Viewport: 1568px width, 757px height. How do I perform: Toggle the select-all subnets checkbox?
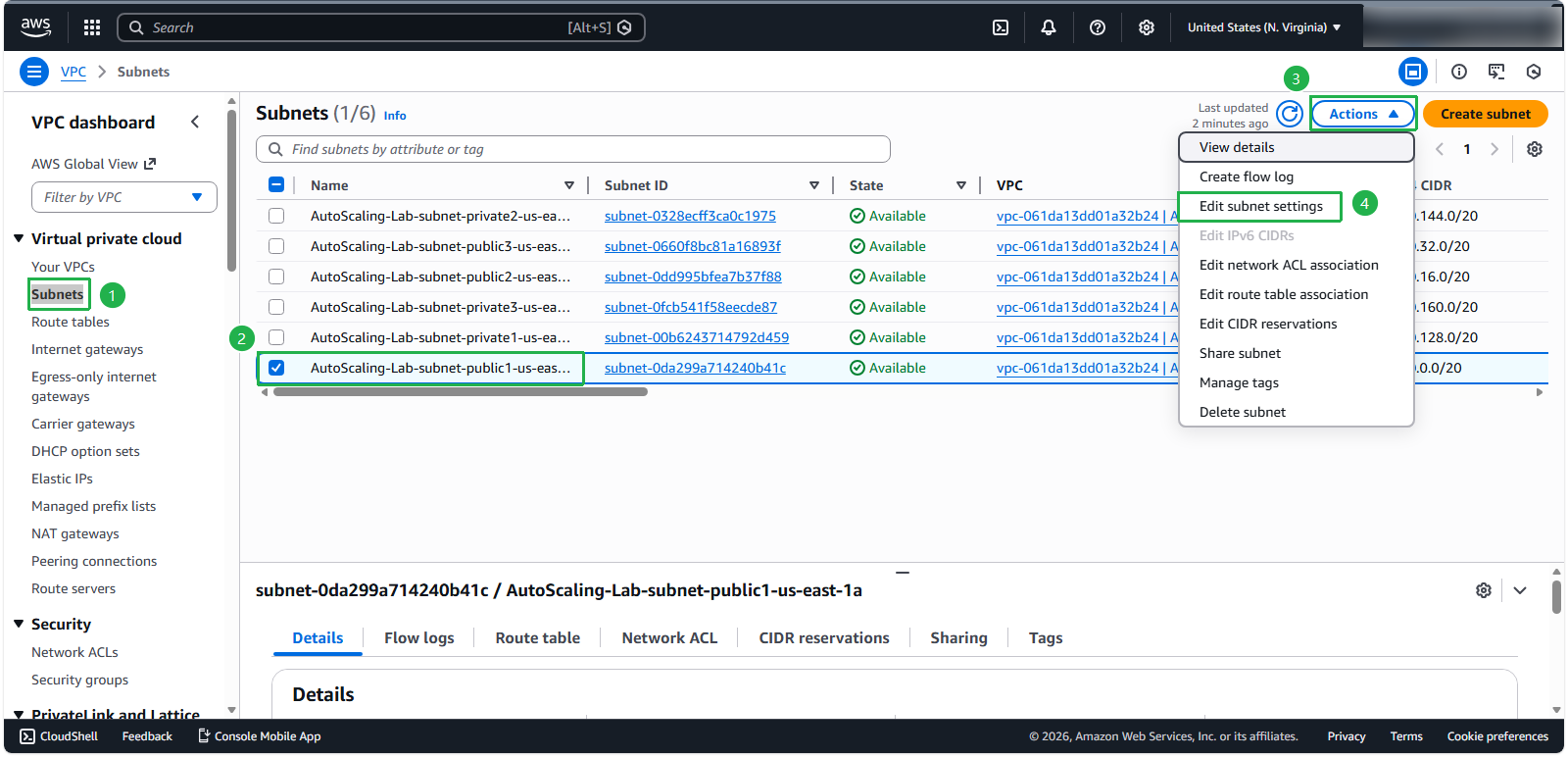pos(276,184)
